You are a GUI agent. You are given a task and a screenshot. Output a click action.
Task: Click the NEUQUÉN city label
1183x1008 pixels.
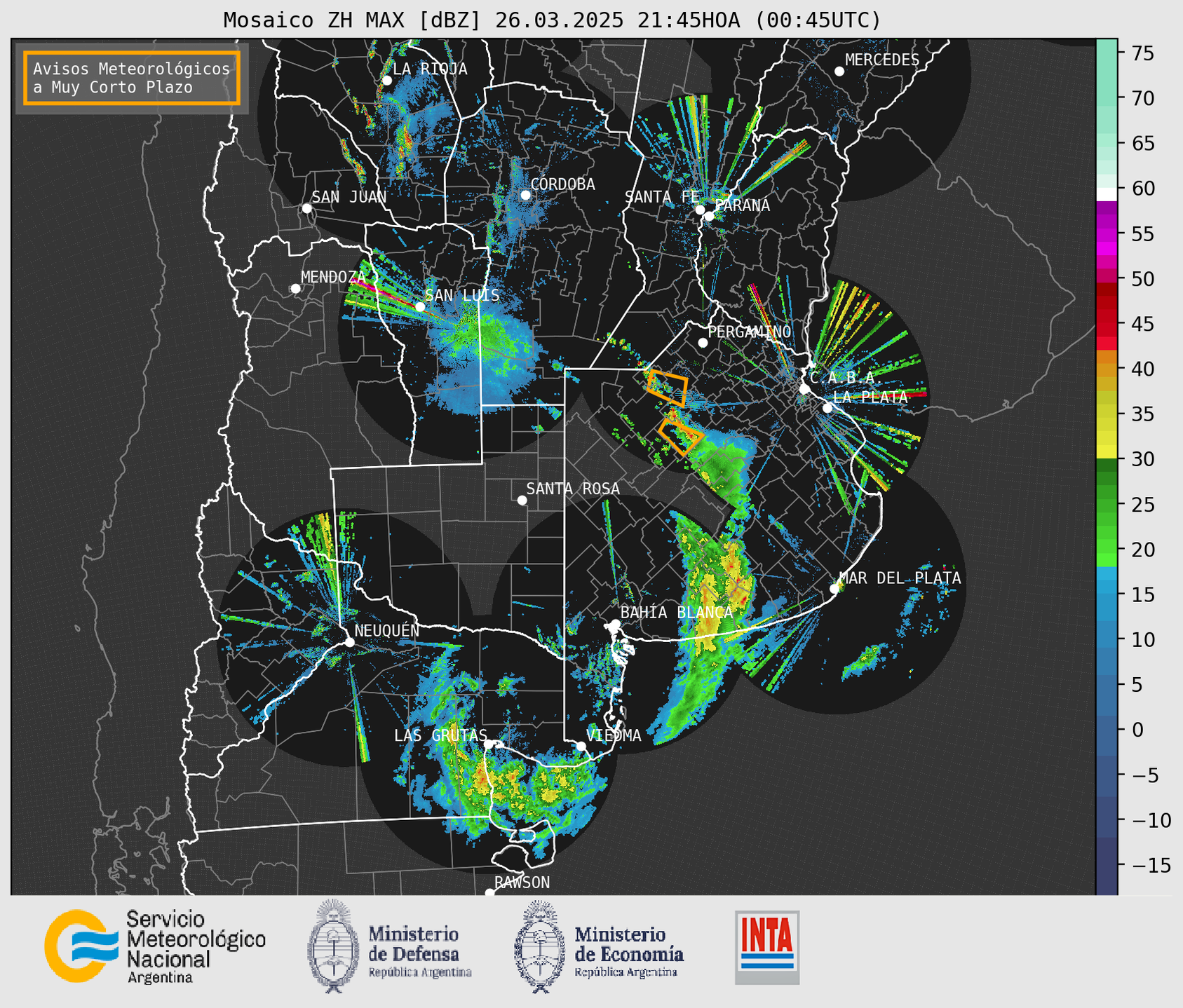click(x=387, y=630)
